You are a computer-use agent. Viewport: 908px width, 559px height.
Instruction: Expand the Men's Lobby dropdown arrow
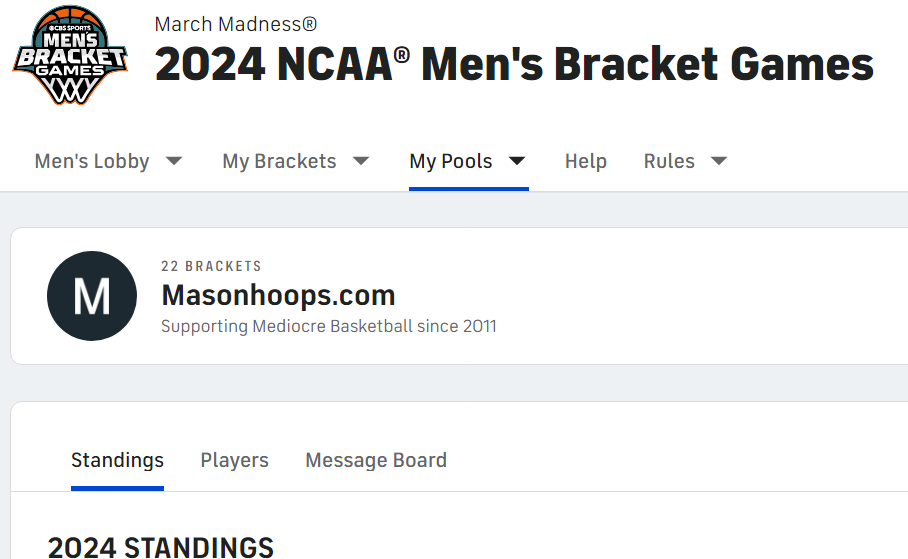click(174, 160)
